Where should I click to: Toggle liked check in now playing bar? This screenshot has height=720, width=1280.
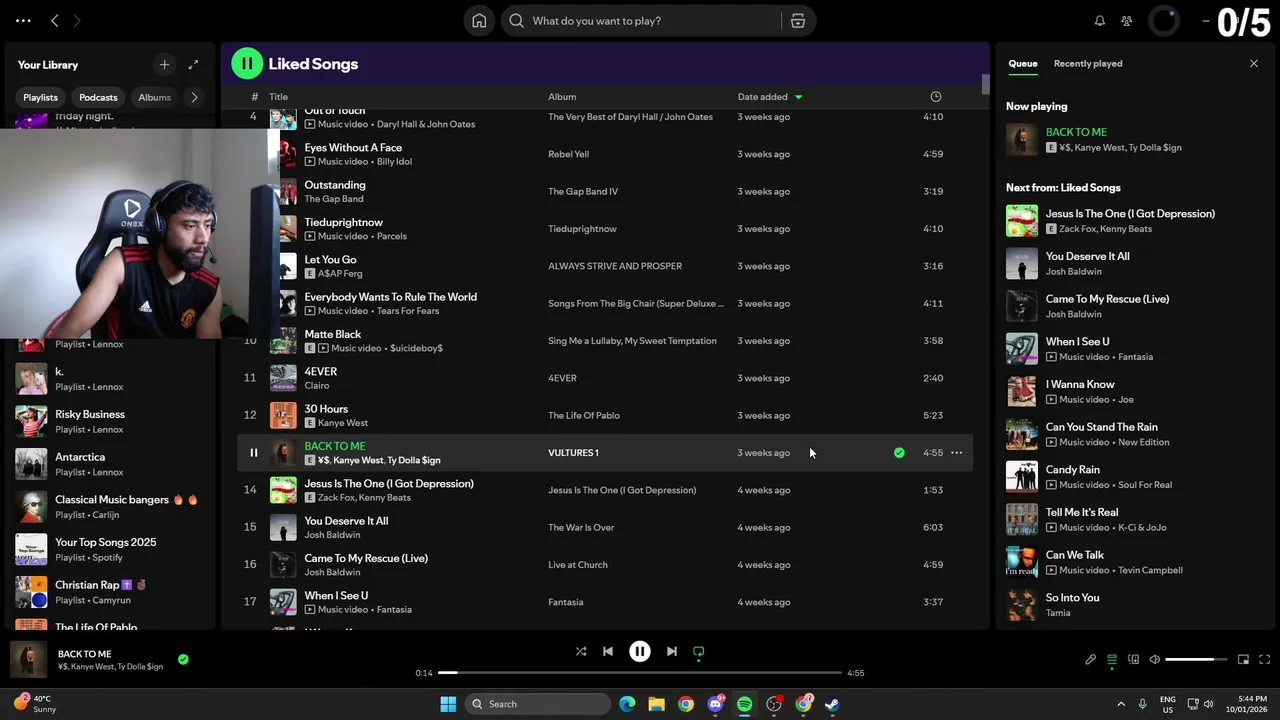tap(183, 660)
